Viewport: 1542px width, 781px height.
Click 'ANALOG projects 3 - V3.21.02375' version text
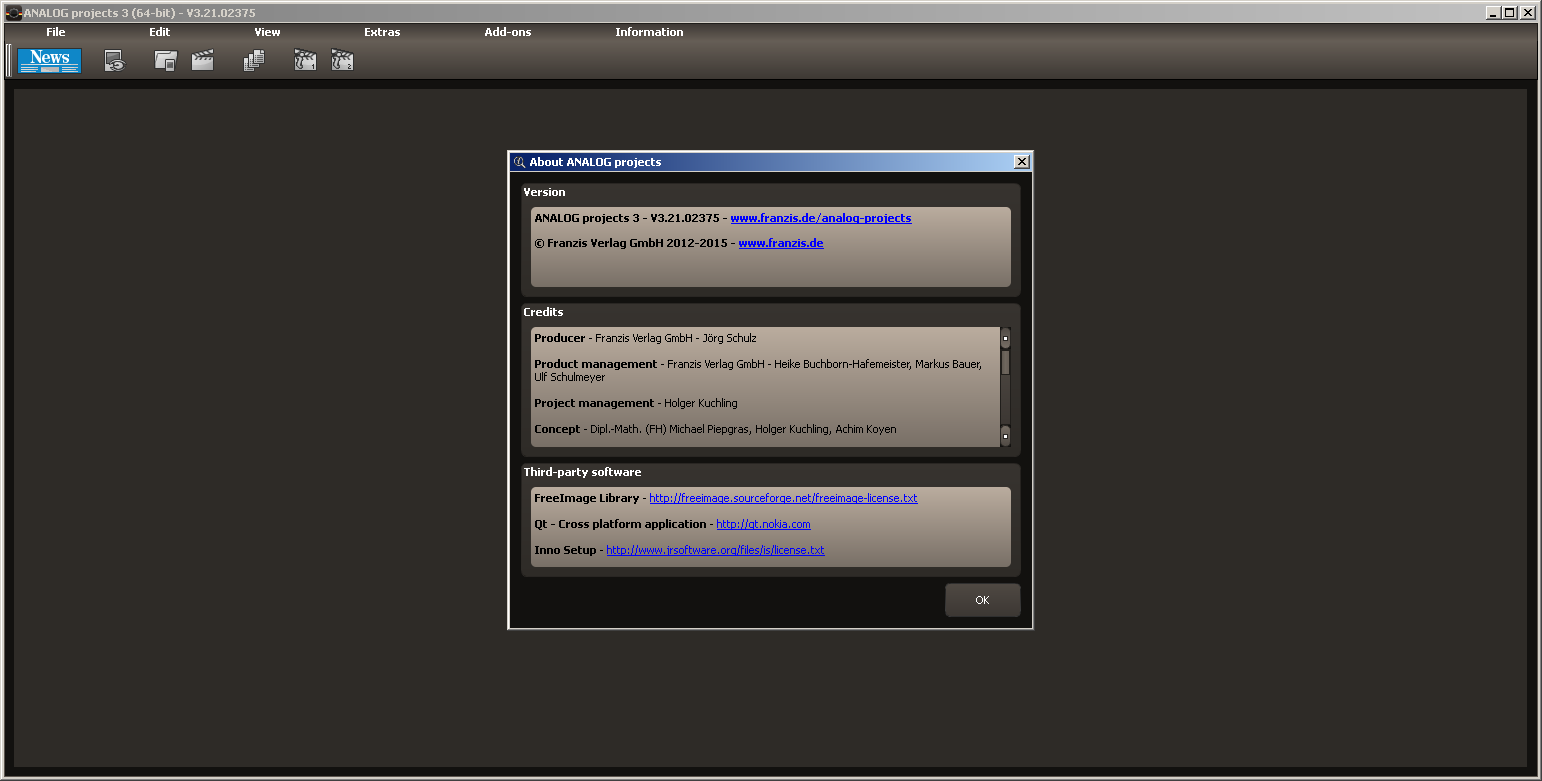627,218
